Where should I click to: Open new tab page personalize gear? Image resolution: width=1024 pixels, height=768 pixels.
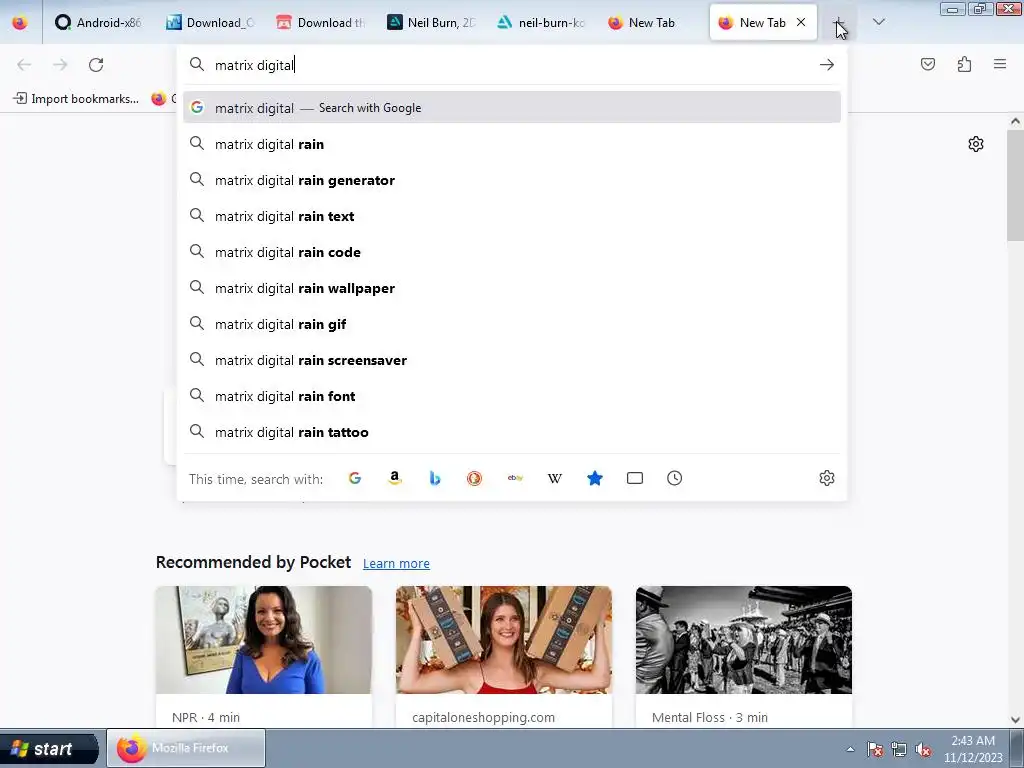(x=976, y=144)
